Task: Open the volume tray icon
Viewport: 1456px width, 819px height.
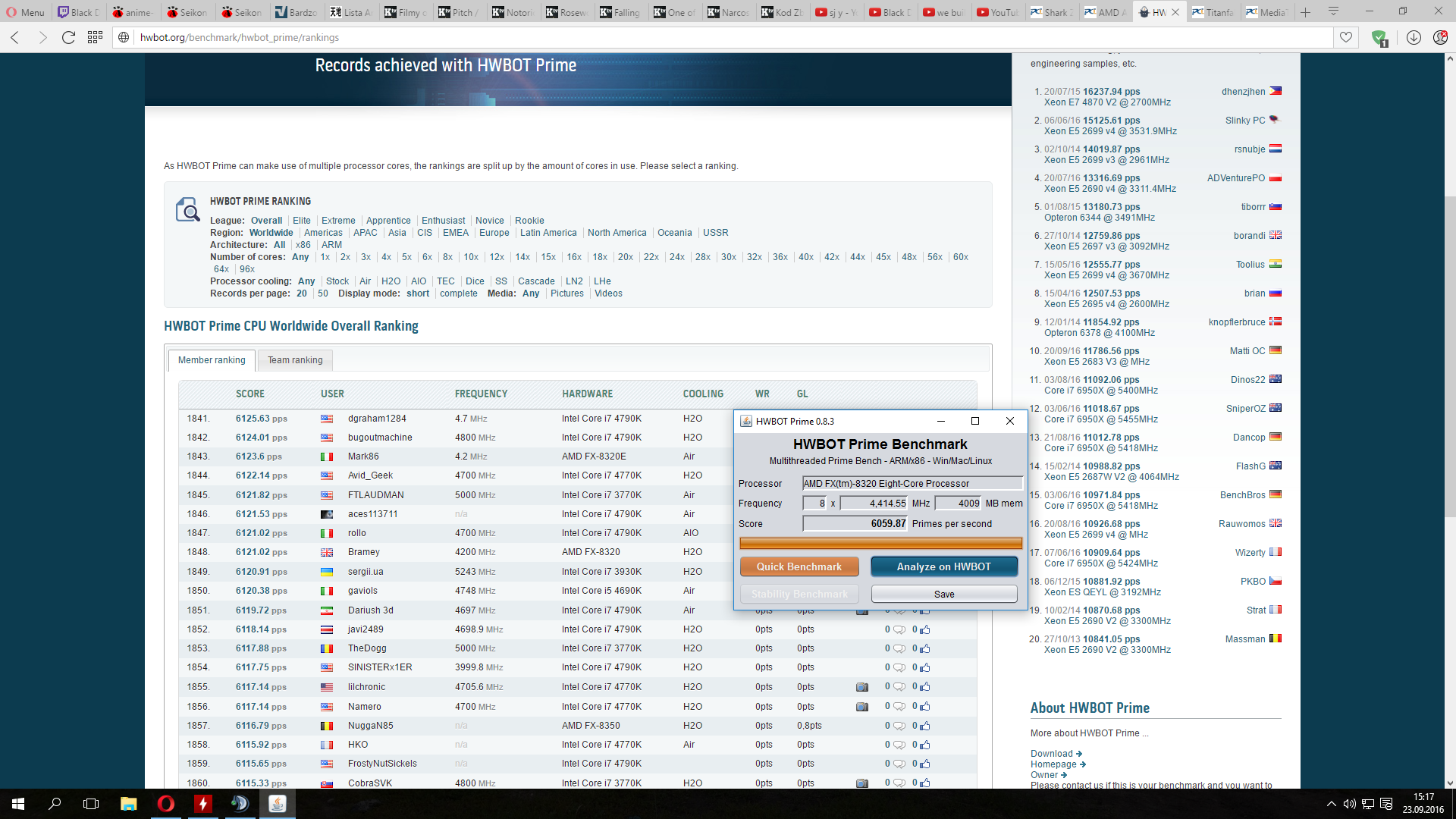Action: click(x=1349, y=804)
